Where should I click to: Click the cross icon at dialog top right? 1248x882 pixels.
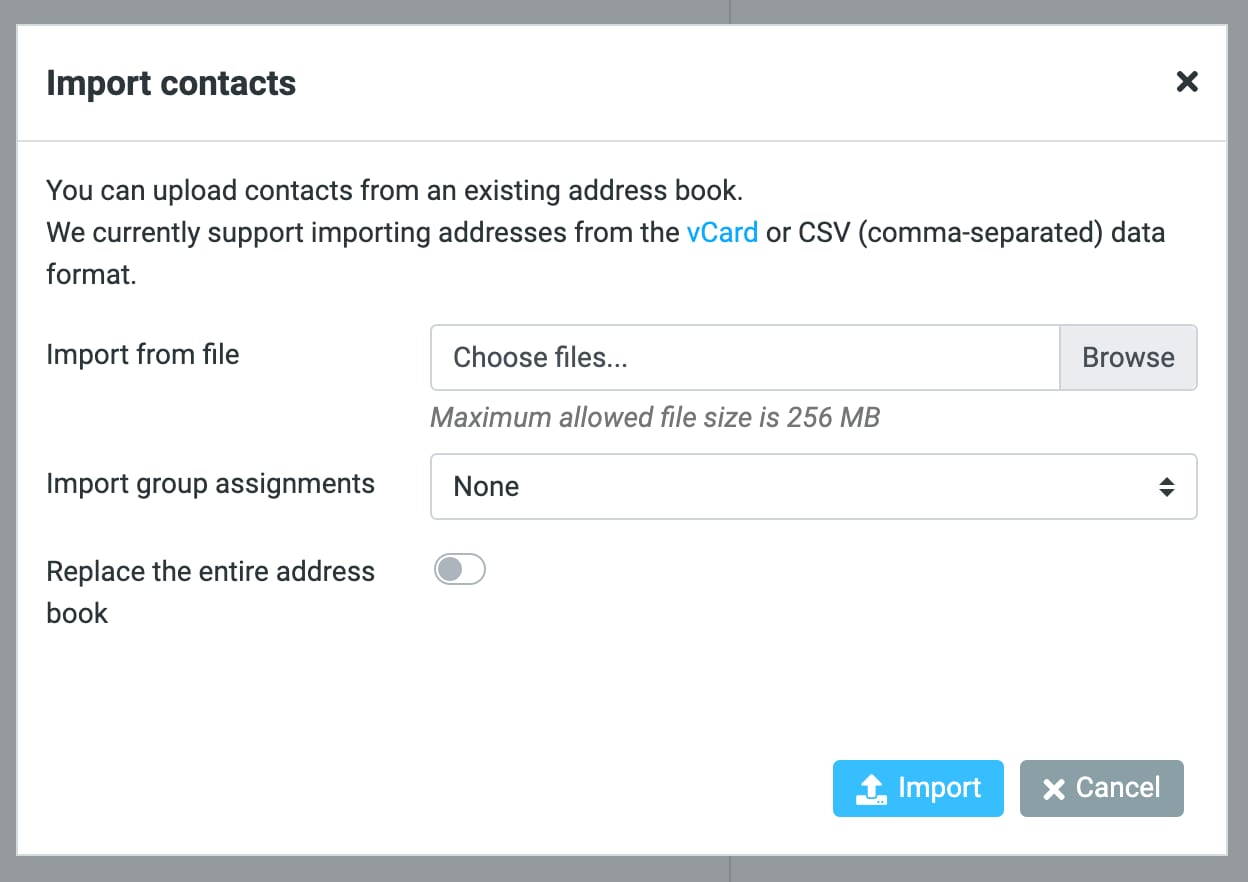[x=1186, y=82]
